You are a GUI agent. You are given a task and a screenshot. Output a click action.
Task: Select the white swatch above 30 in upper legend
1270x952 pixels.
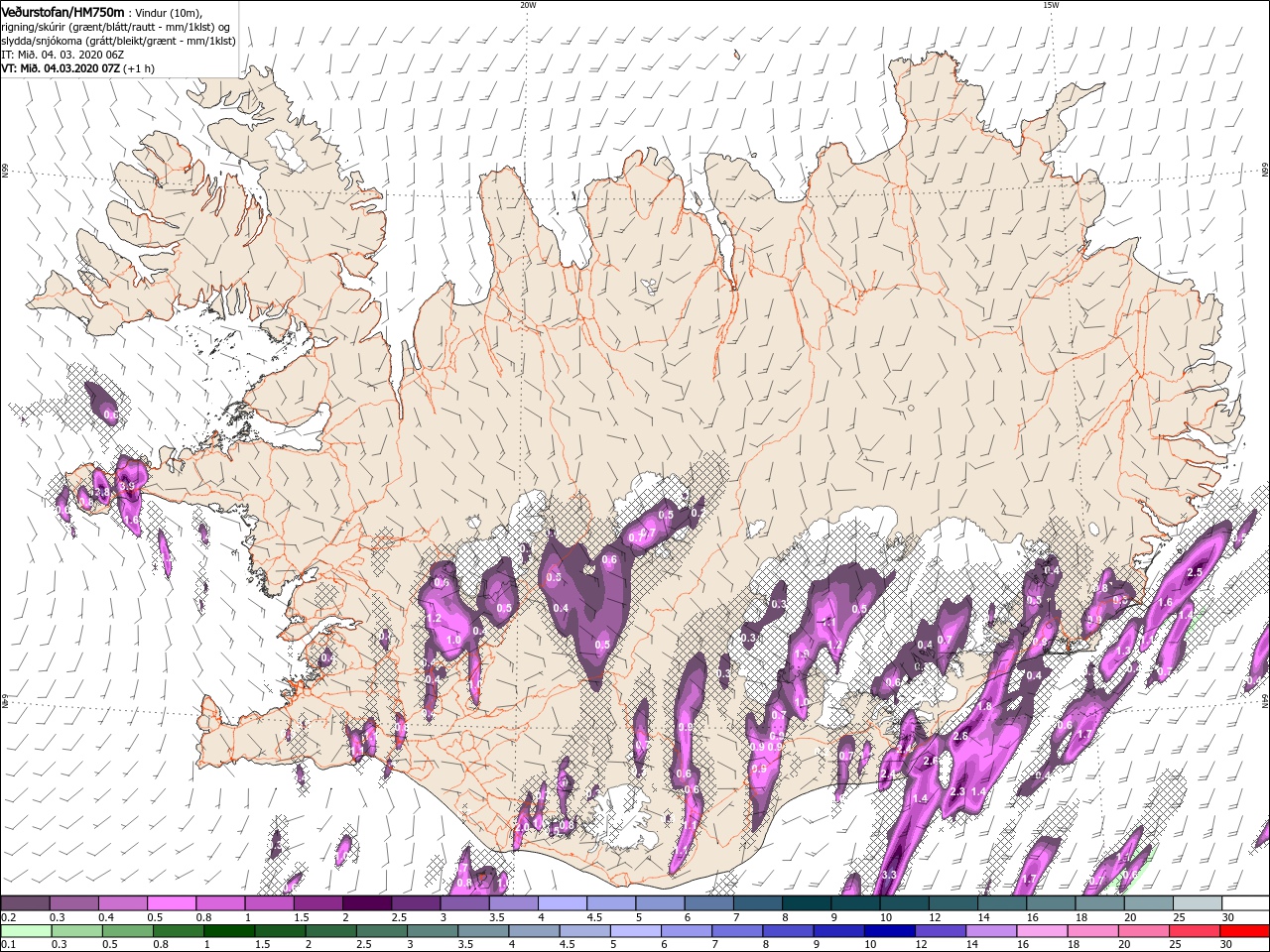[x=1245, y=903]
